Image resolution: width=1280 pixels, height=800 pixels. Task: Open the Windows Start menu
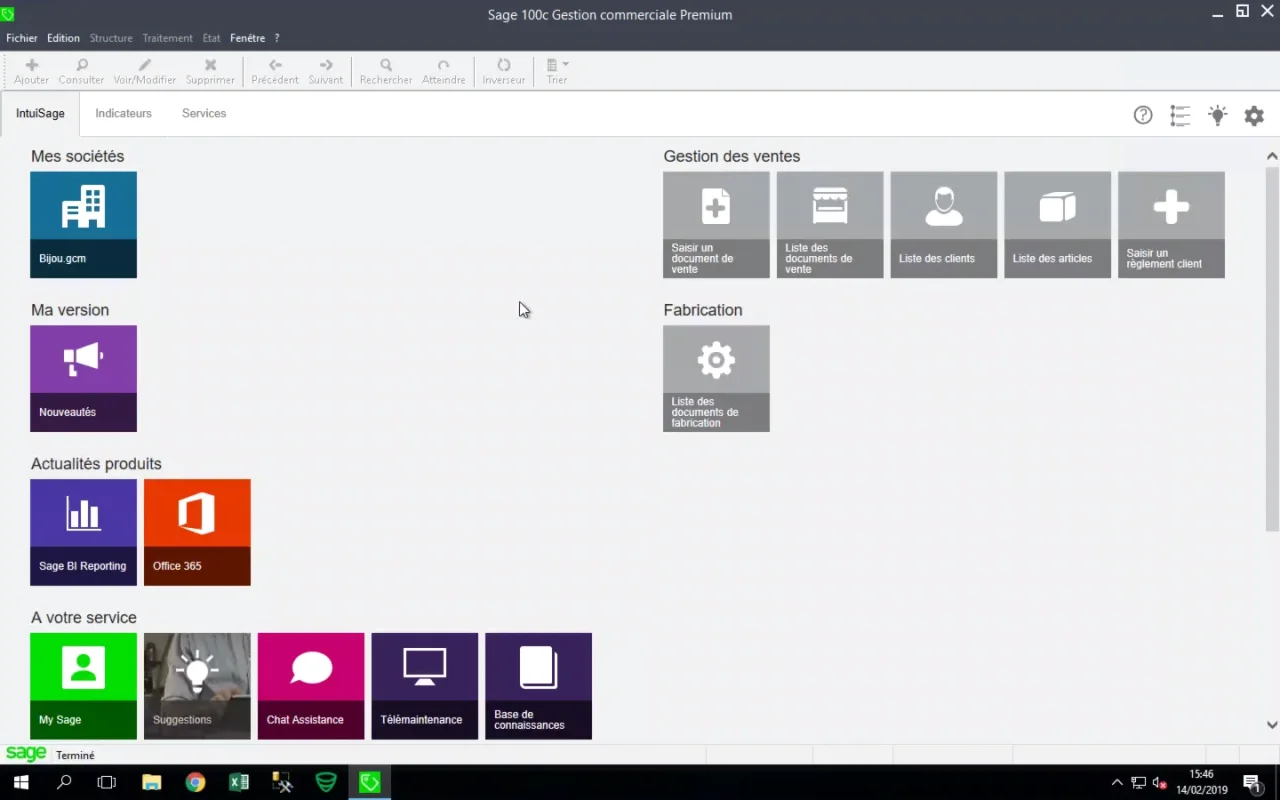tap(21, 782)
